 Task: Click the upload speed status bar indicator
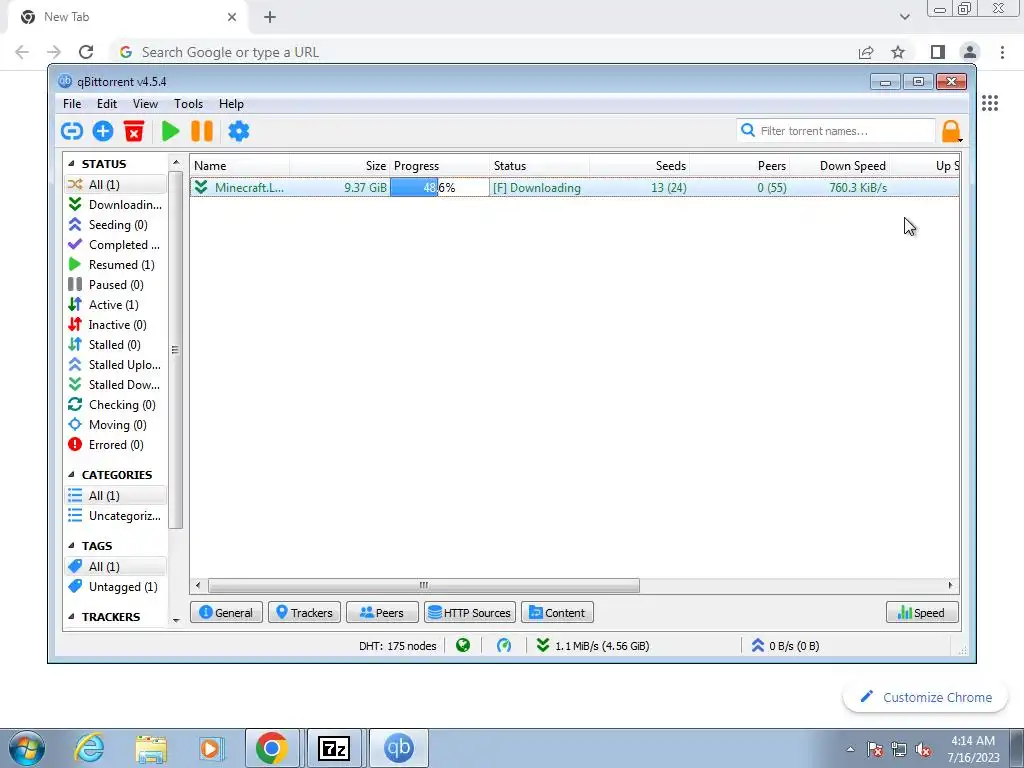(785, 646)
